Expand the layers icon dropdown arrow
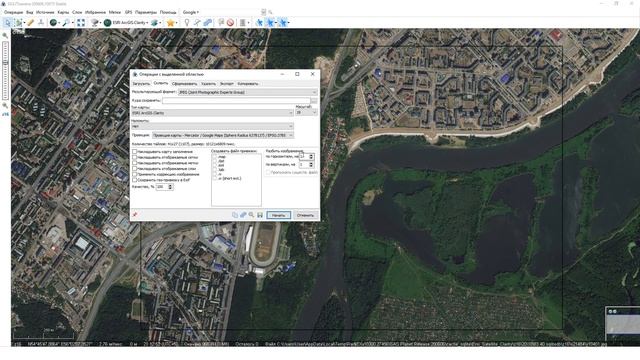The image size is (640, 360). tap(160, 23)
